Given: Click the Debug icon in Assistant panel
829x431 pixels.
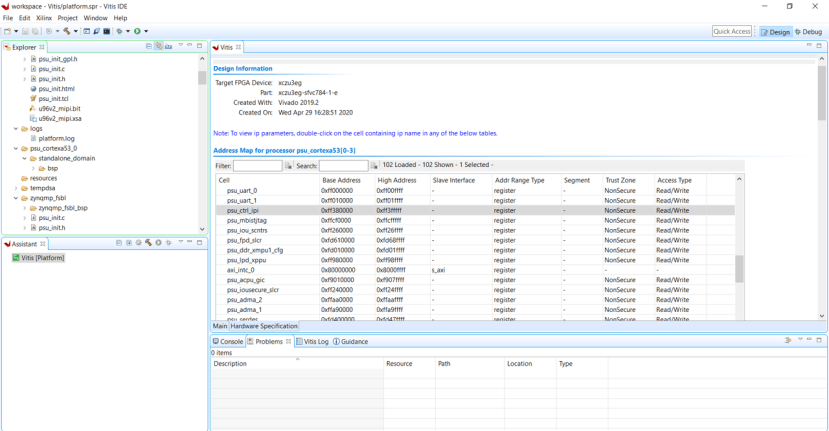Looking at the screenshot, I should coord(168,243).
